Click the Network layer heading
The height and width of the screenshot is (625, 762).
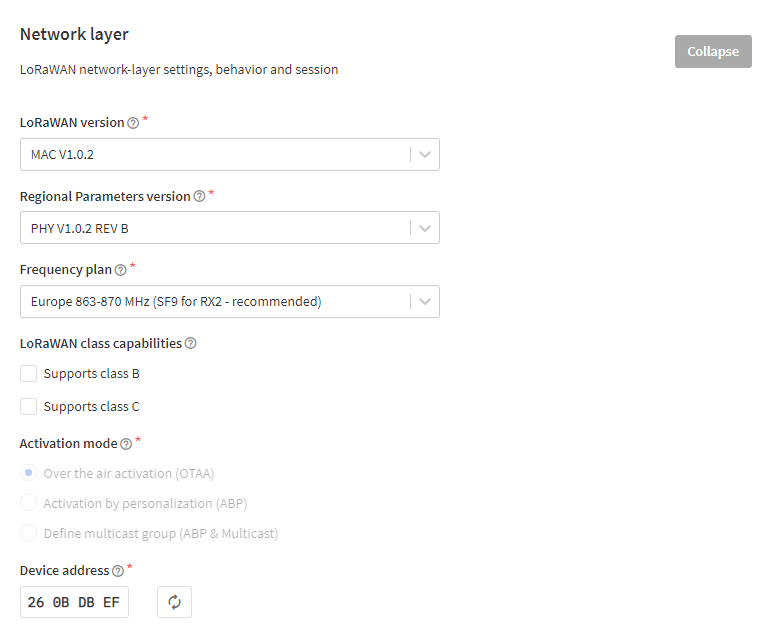(x=74, y=35)
